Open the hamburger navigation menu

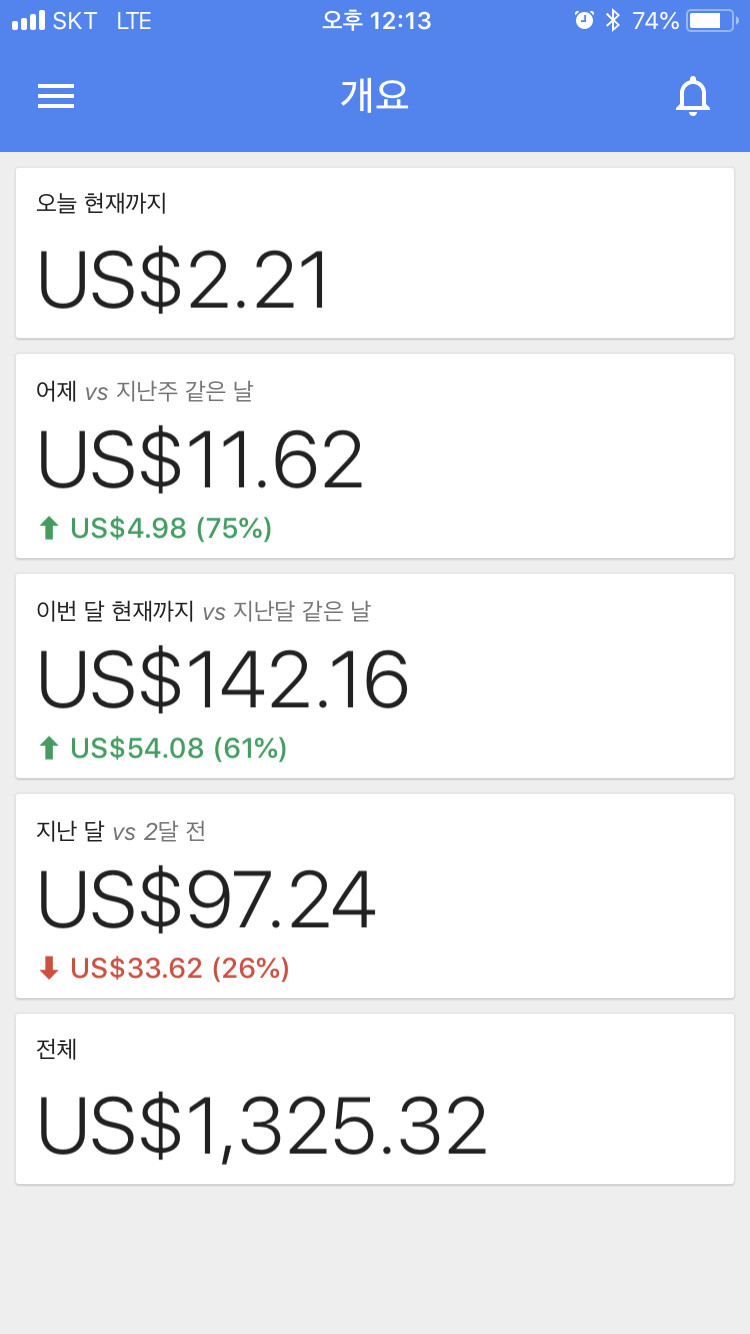click(56, 96)
